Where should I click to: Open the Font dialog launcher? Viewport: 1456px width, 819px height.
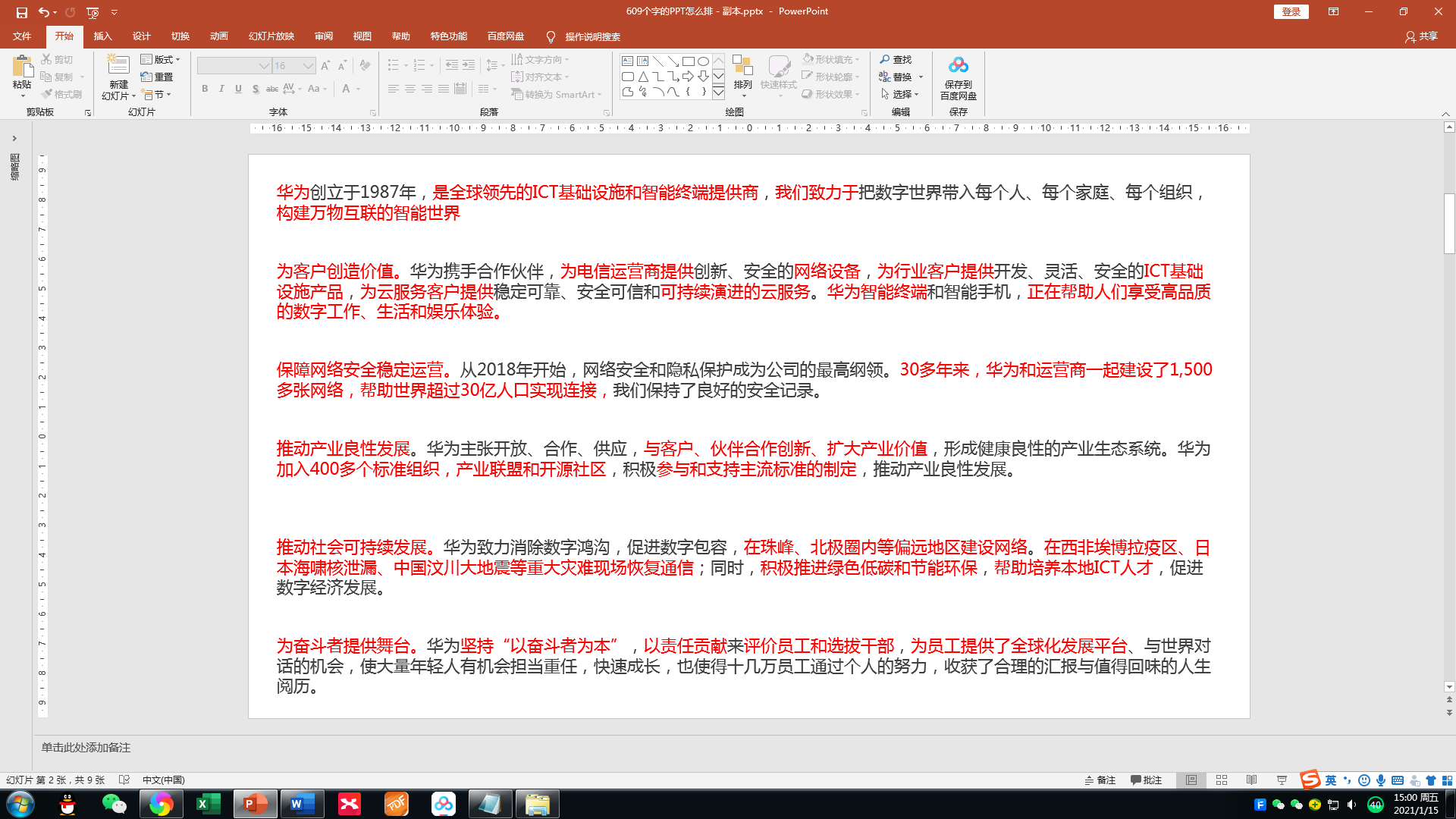click(373, 112)
